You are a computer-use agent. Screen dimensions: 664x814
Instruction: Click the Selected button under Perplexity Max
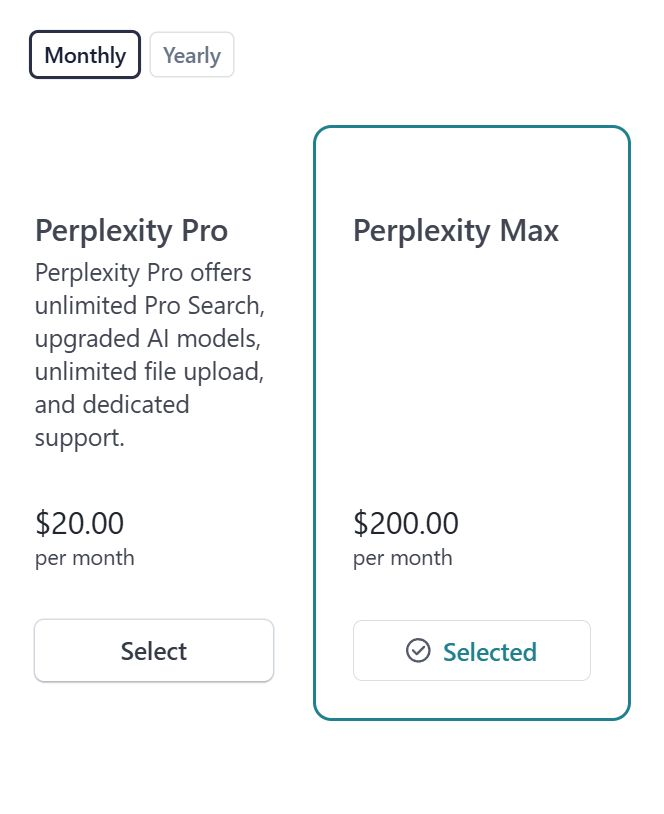[472, 650]
